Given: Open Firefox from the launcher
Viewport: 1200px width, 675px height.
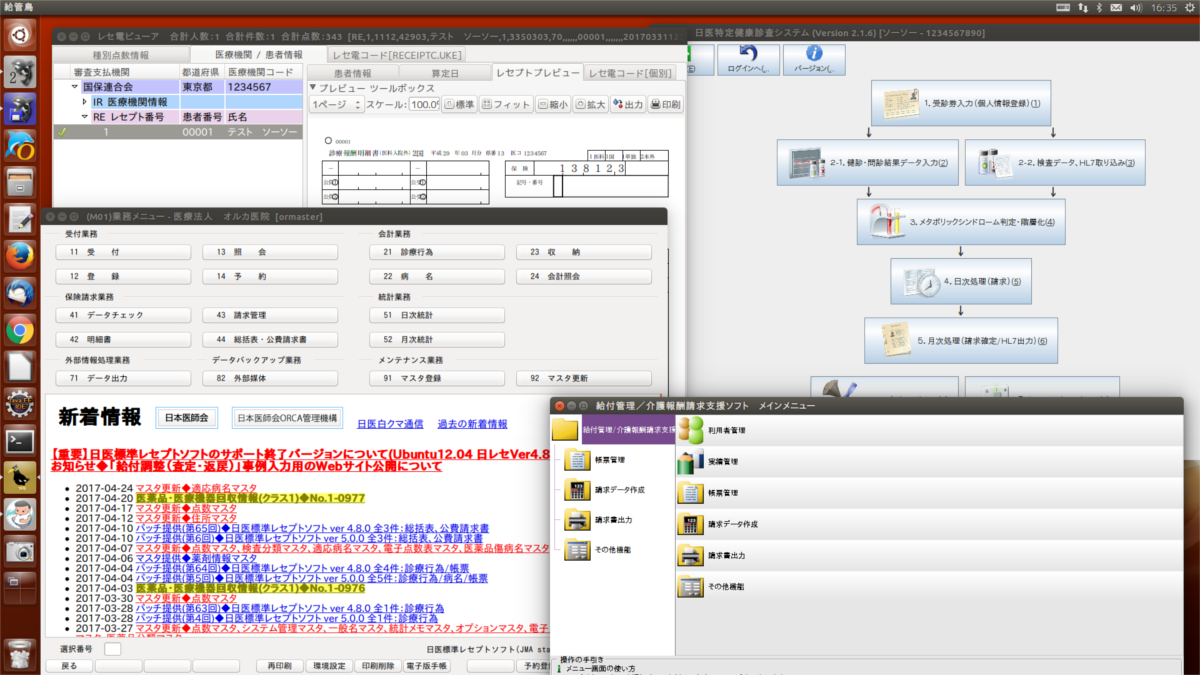Looking at the screenshot, I should click(20, 255).
